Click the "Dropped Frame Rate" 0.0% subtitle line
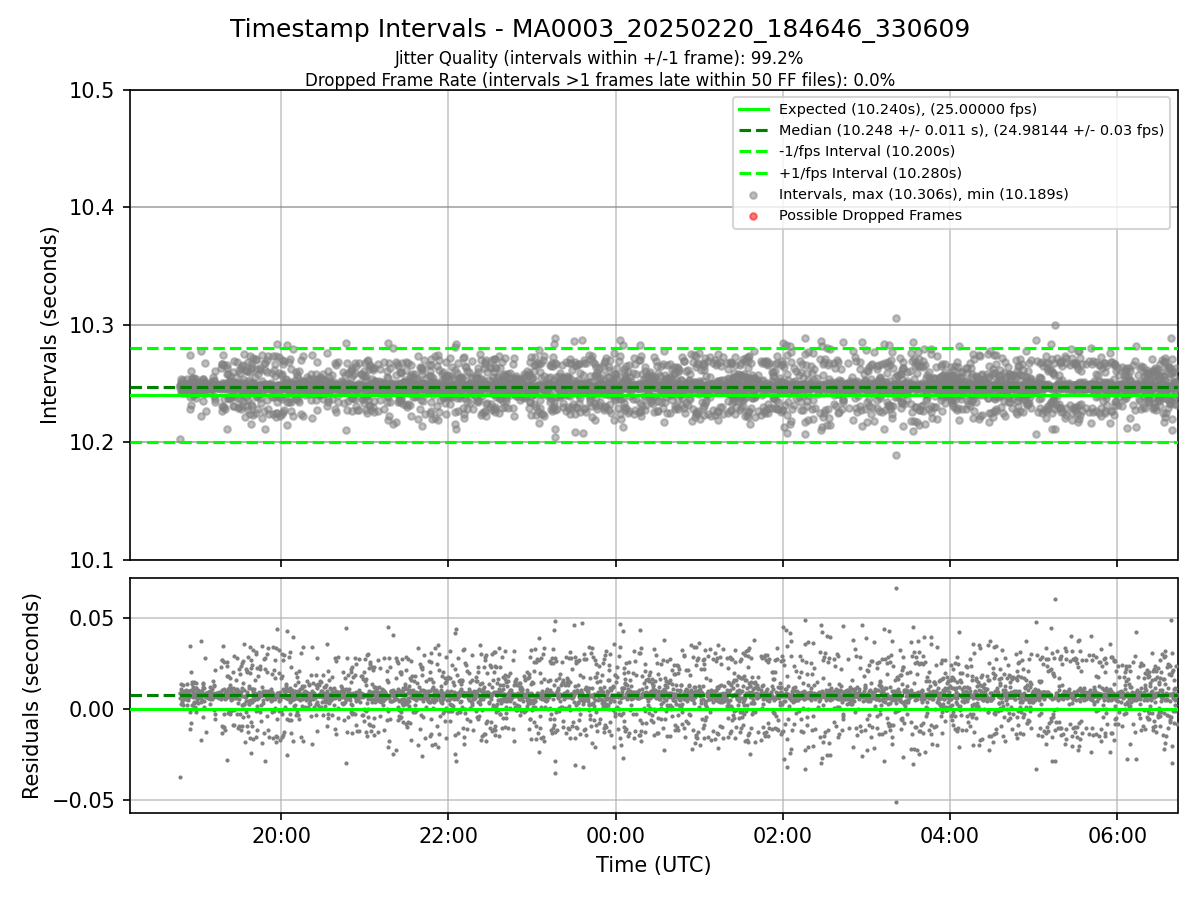This screenshot has width=1200, height=900. pyautogui.click(x=600, y=79)
